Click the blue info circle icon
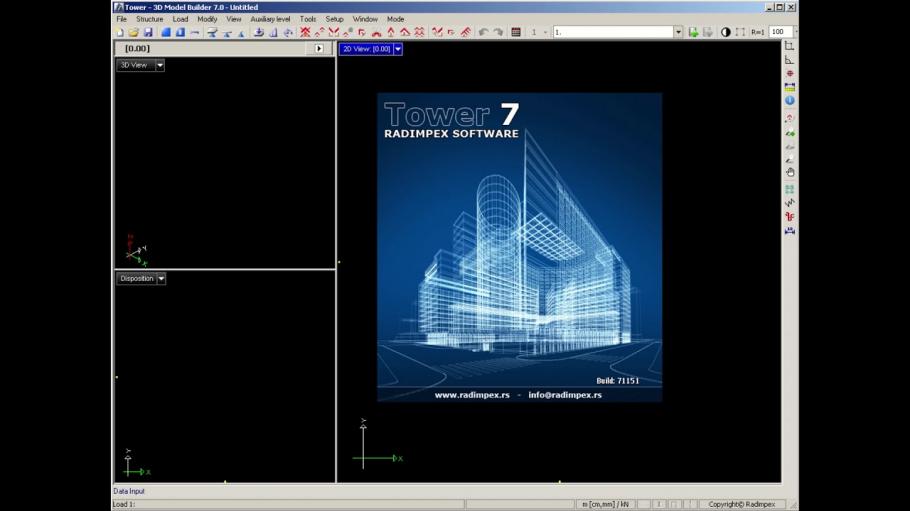910x511 pixels. pyautogui.click(x=790, y=100)
